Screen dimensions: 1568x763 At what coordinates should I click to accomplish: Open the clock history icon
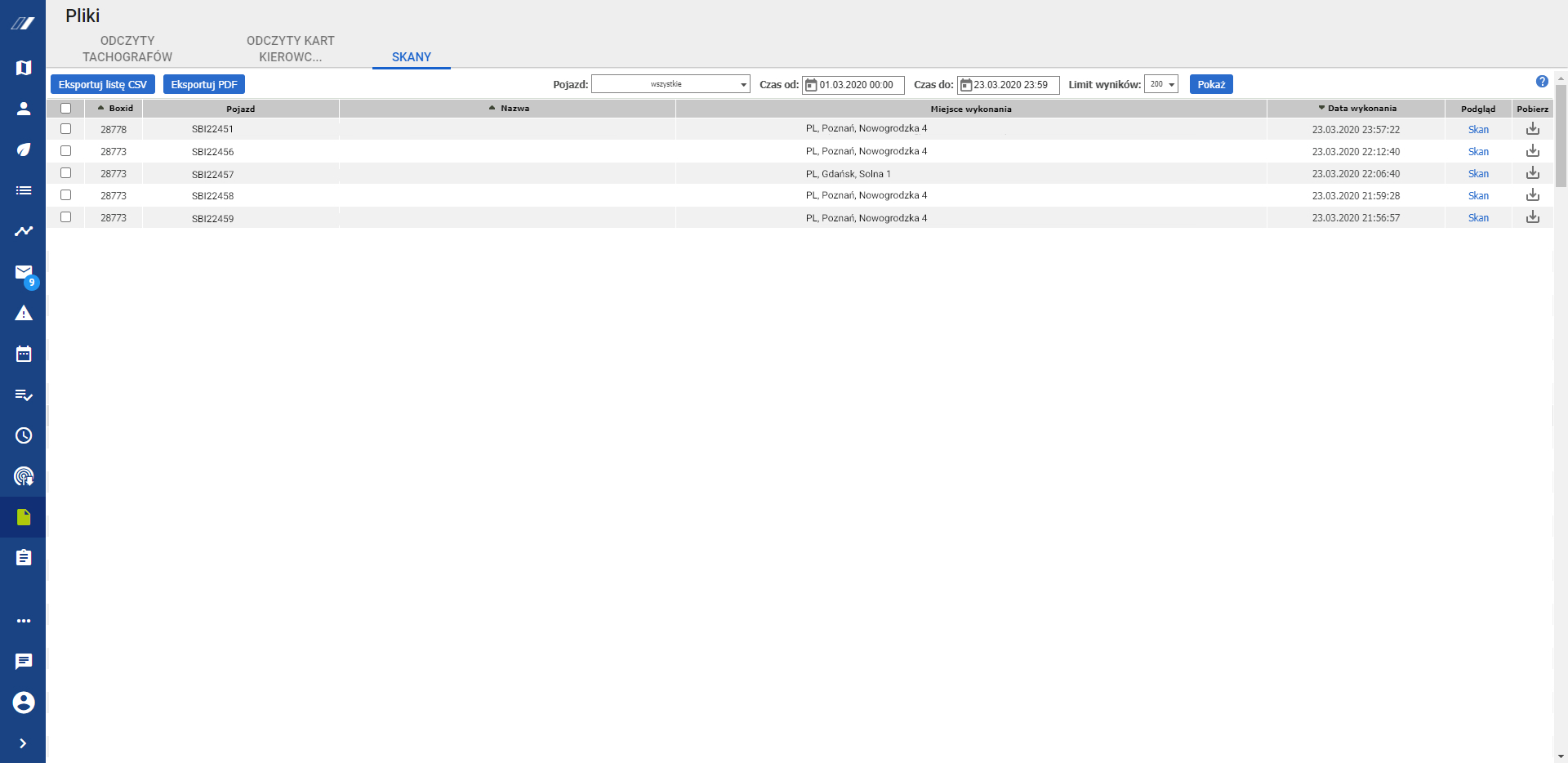[24, 435]
